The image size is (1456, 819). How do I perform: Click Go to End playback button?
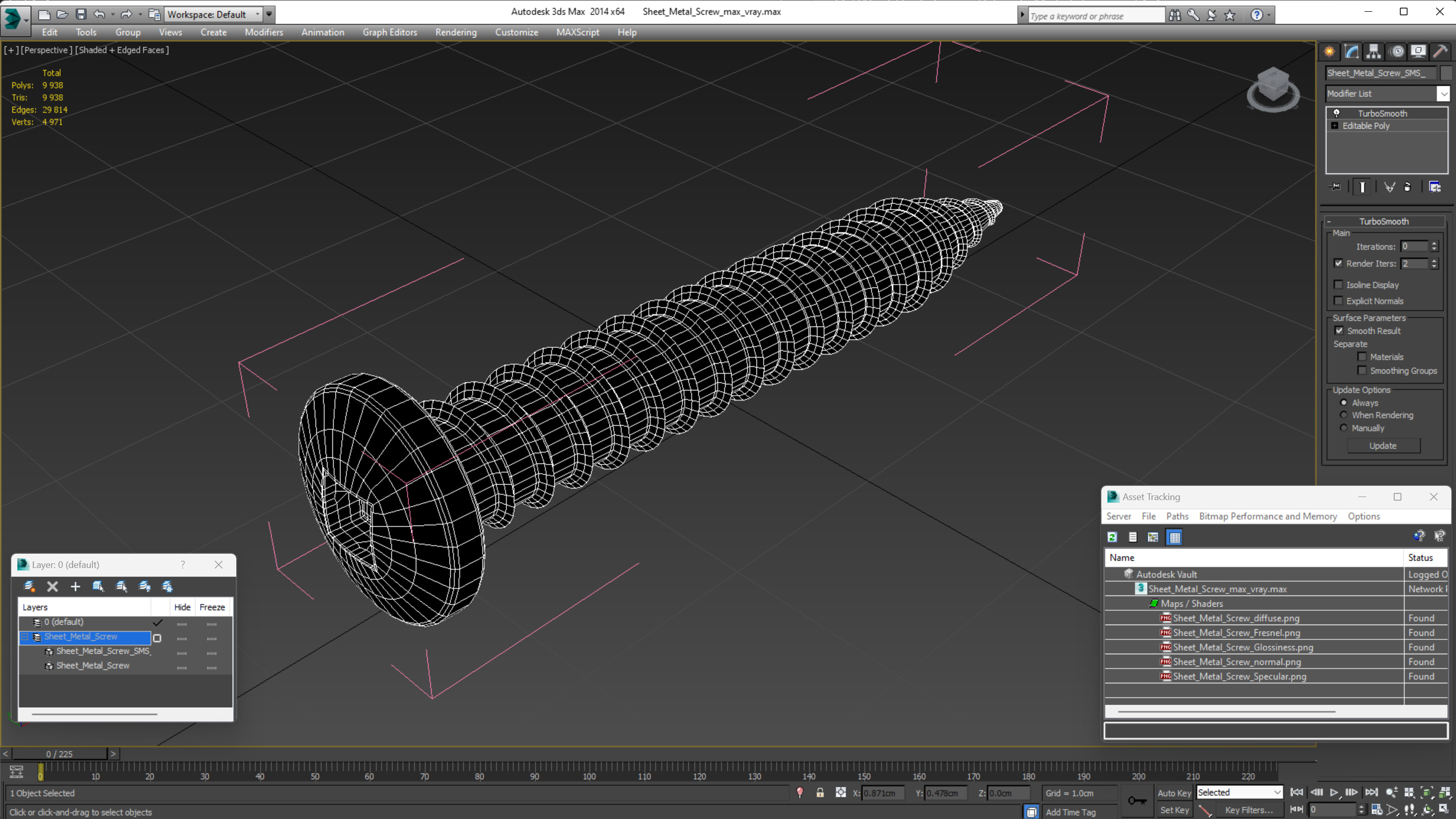tap(1371, 792)
